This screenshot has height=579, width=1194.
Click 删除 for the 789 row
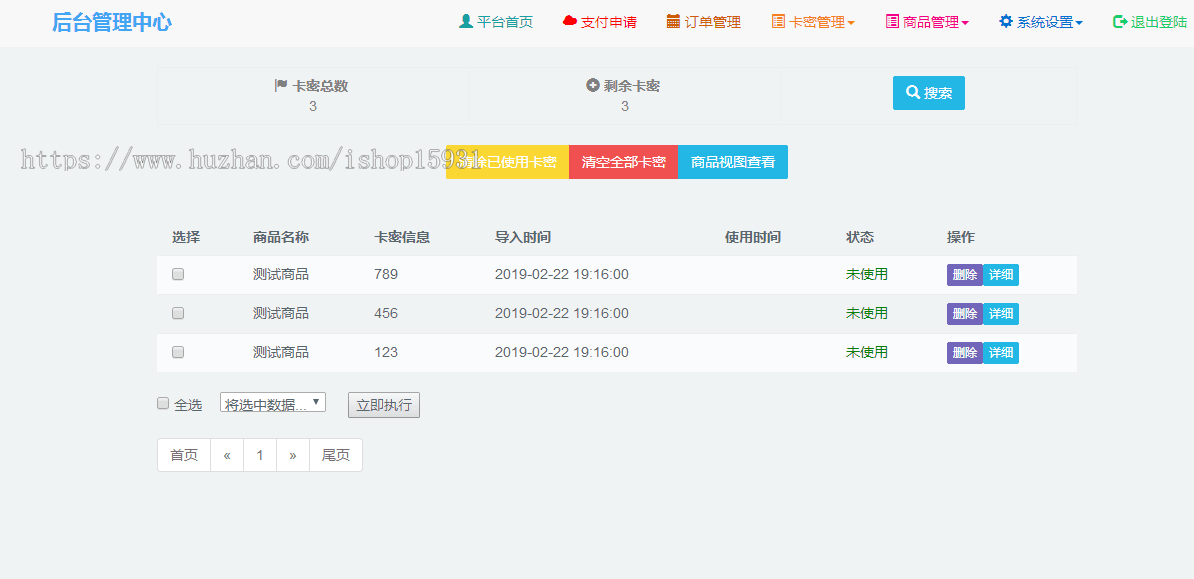pos(965,275)
